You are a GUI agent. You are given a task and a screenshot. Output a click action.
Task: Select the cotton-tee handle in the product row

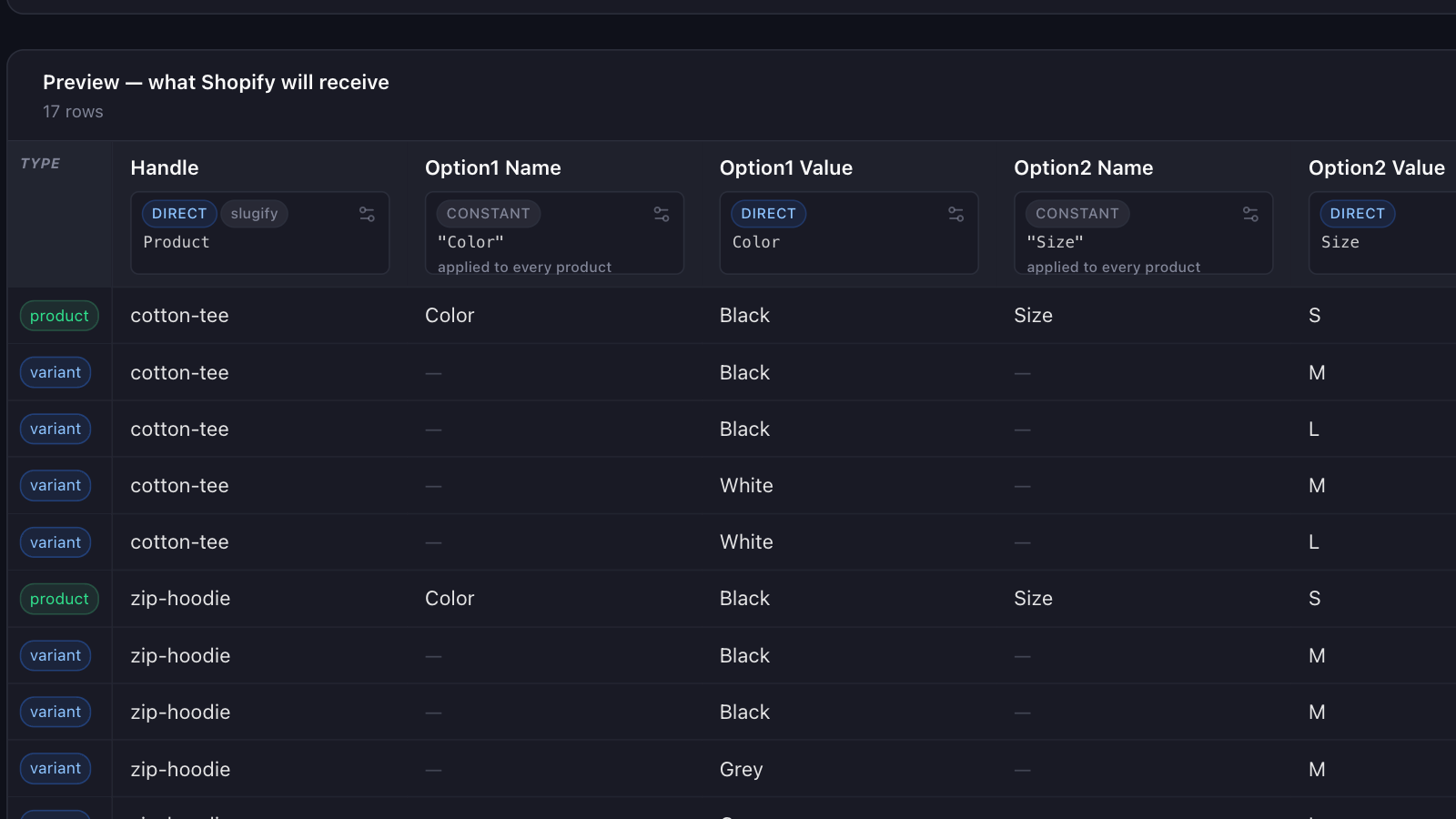click(179, 316)
